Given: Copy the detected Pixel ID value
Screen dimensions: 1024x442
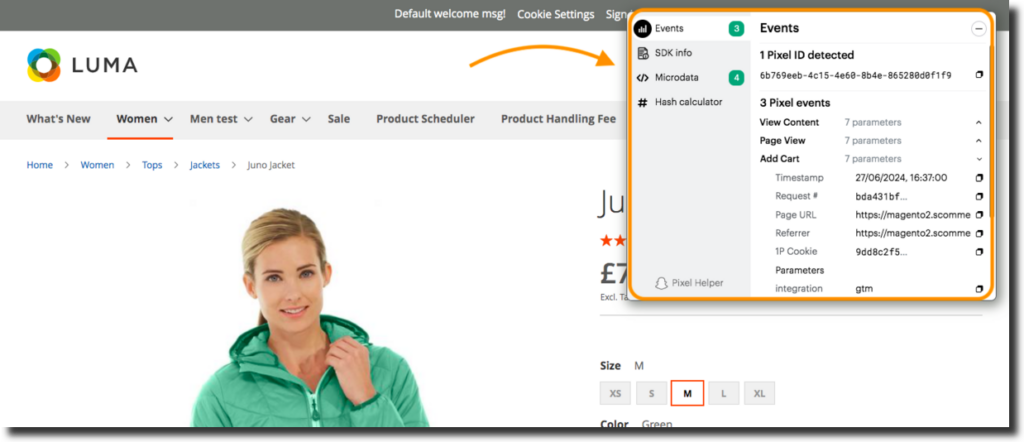Looking at the screenshot, I should click(979, 75).
